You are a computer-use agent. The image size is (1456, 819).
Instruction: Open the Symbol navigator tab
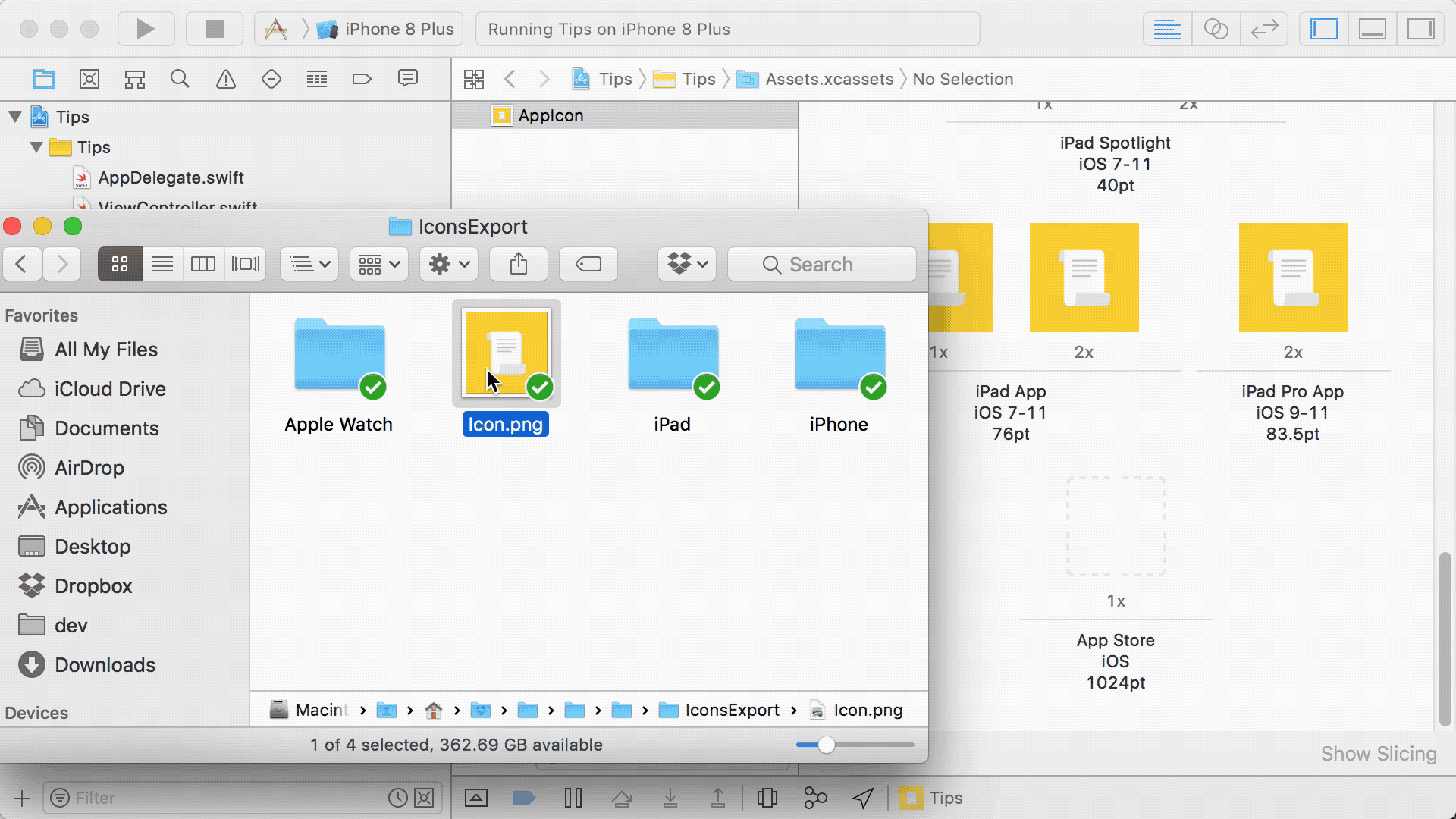[x=135, y=78]
